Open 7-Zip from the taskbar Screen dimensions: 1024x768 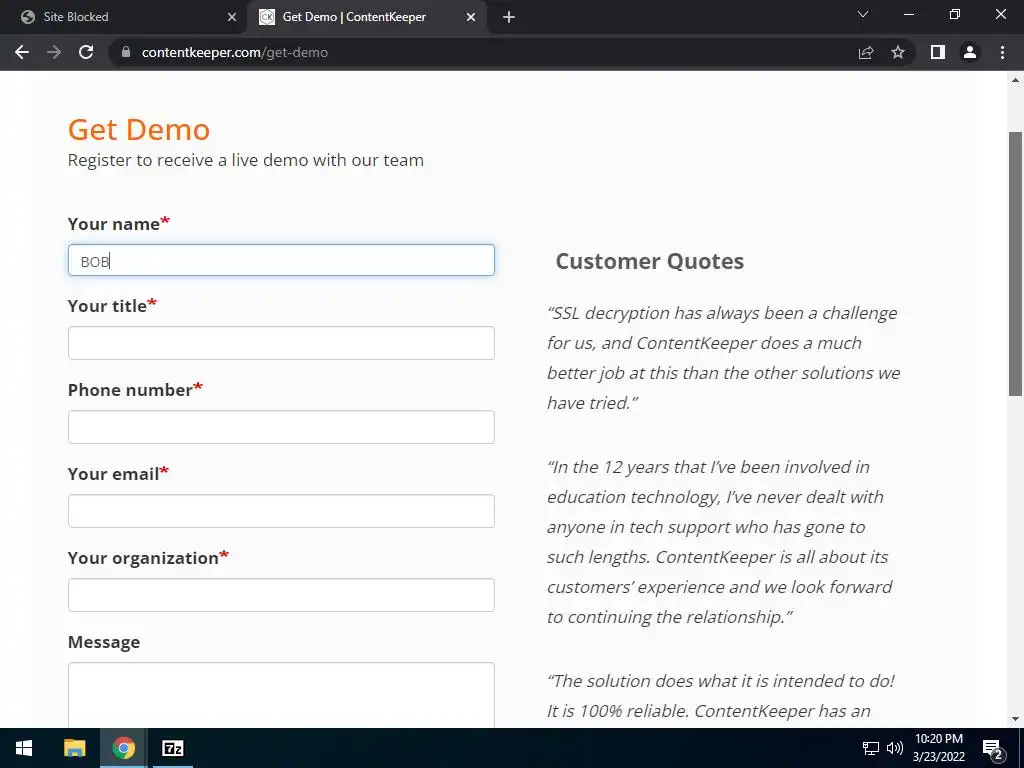pos(172,748)
